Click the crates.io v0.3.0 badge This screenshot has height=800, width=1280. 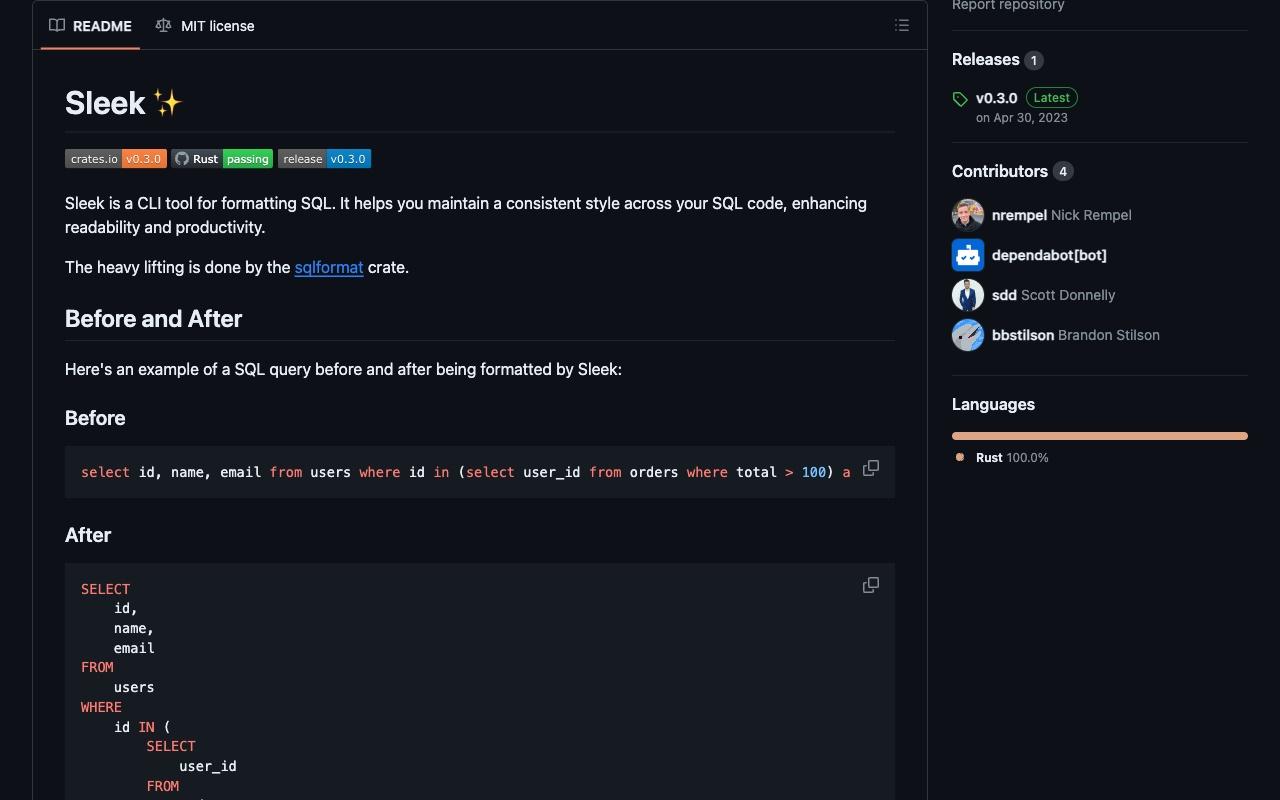pos(116,159)
